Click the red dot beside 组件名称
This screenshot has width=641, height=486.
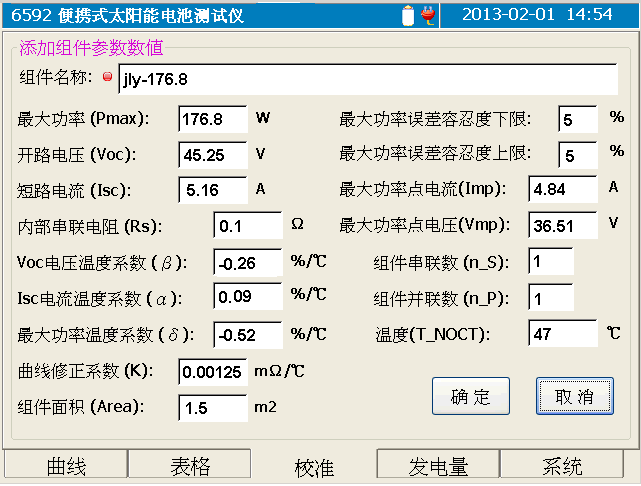click(108, 76)
